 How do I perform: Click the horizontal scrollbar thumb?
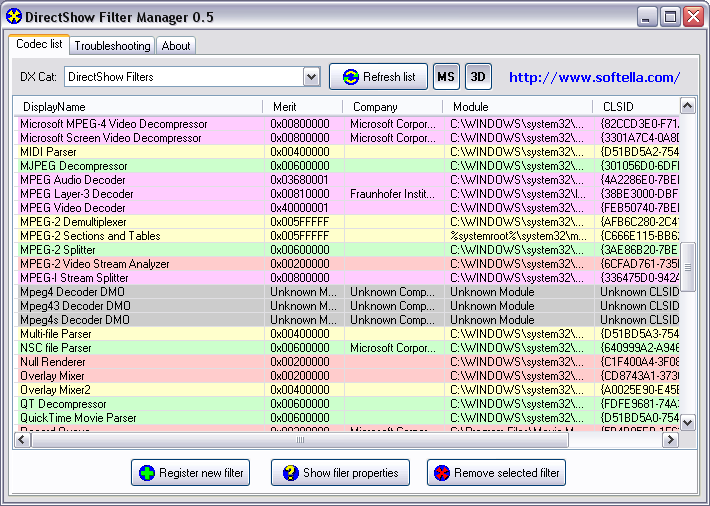click(300, 439)
